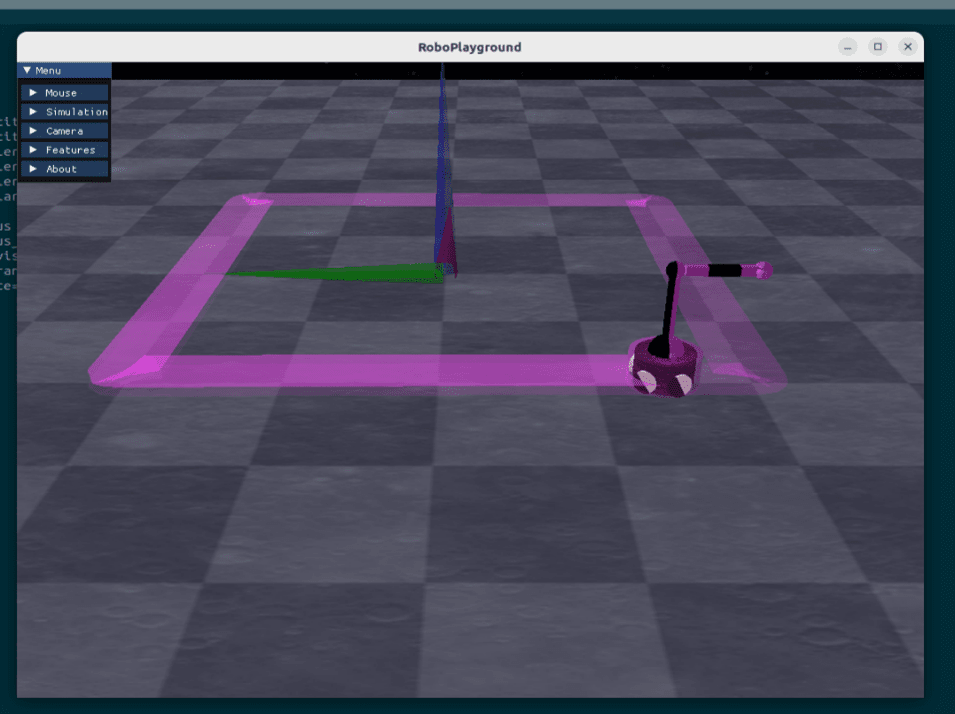The height and width of the screenshot is (714, 955).
Task: Minimize the RoboPlayground window
Action: pos(847,47)
